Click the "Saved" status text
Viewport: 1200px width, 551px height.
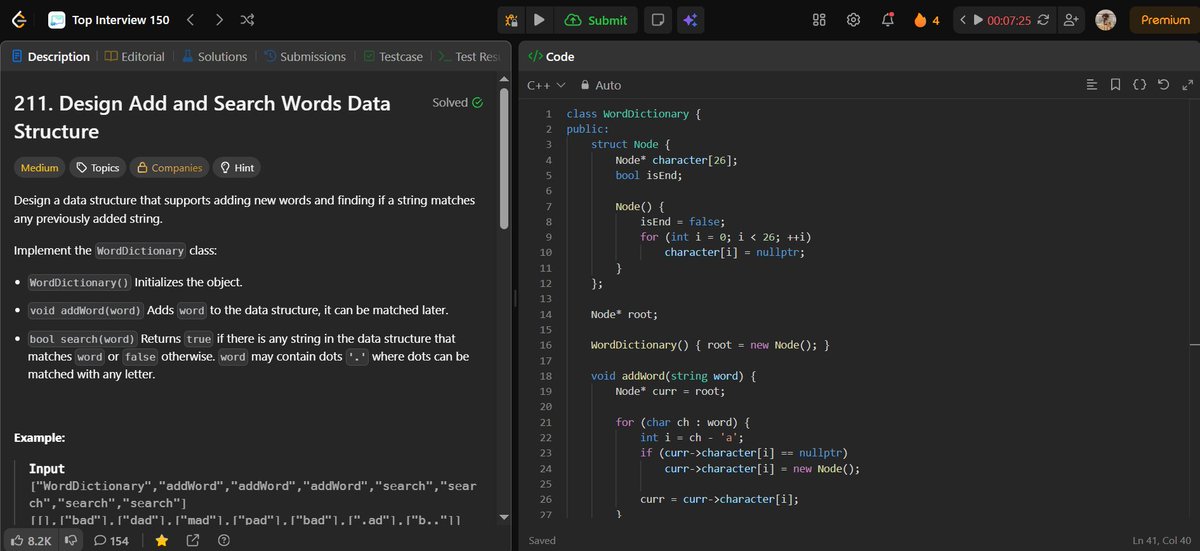(541, 541)
